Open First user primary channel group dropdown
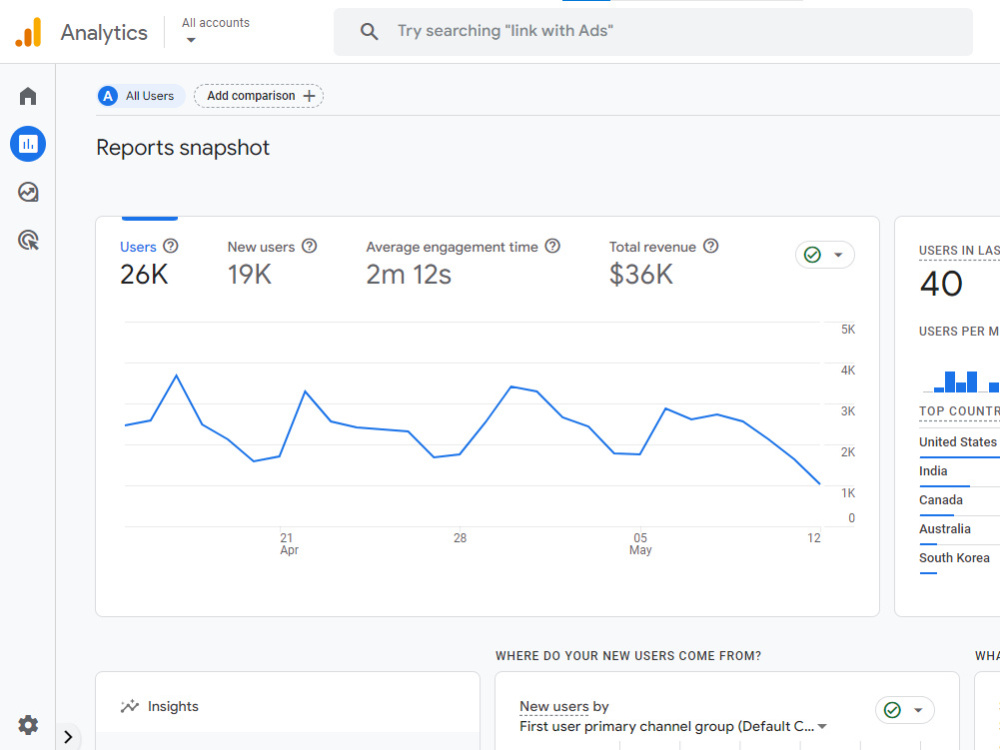Screen dimensions: 1000x750 click(x=673, y=726)
